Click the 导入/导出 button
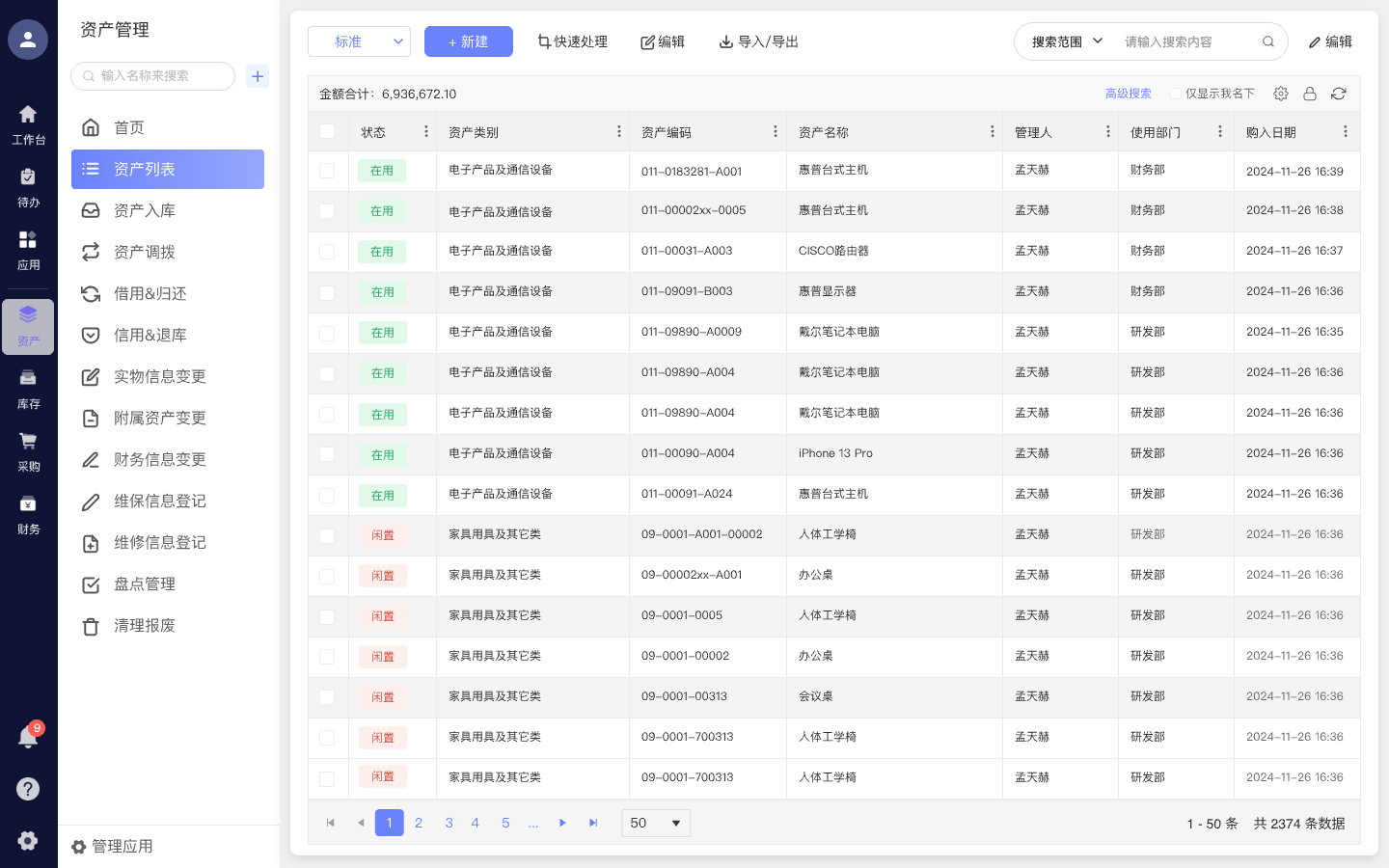Screen dimensions: 1389x868 (x=759, y=41)
